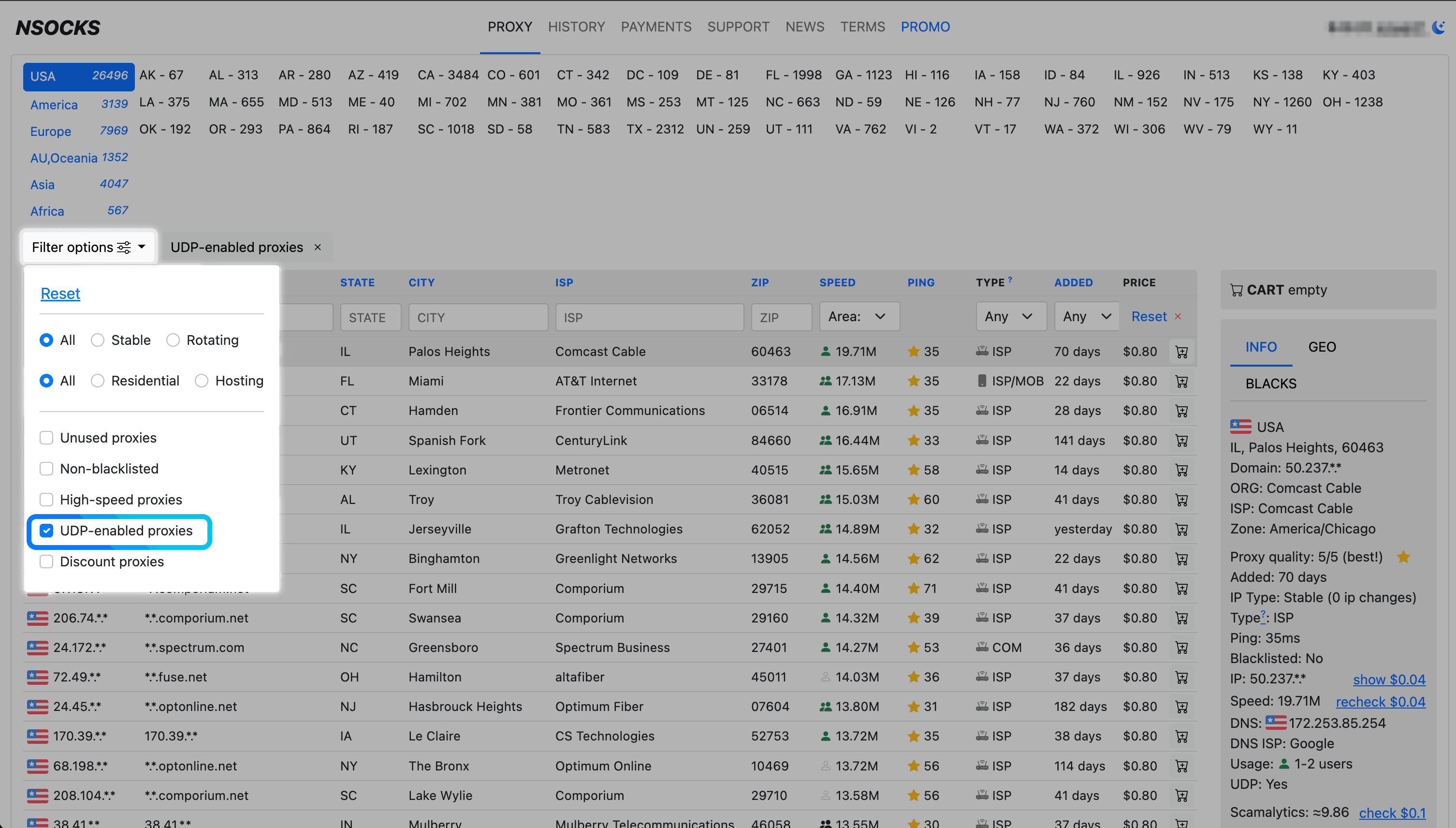Open the PAYMENTS menu item
This screenshot has width=1456, height=828.
tap(656, 27)
